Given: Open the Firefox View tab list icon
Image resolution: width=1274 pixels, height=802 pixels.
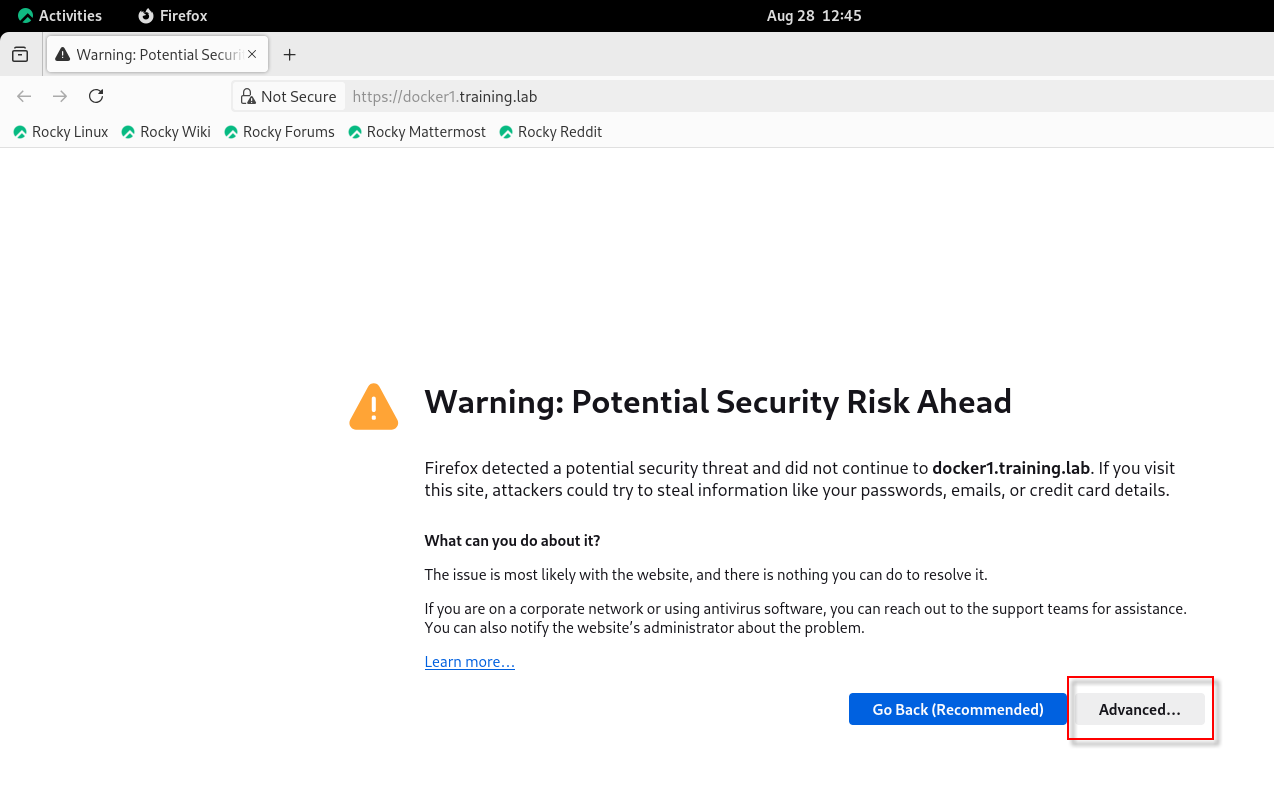Looking at the screenshot, I should [x=20, y=55].
